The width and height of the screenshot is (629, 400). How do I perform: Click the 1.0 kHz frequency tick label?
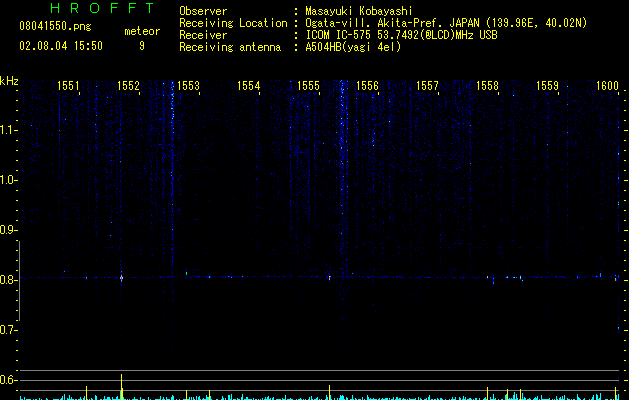9,180
